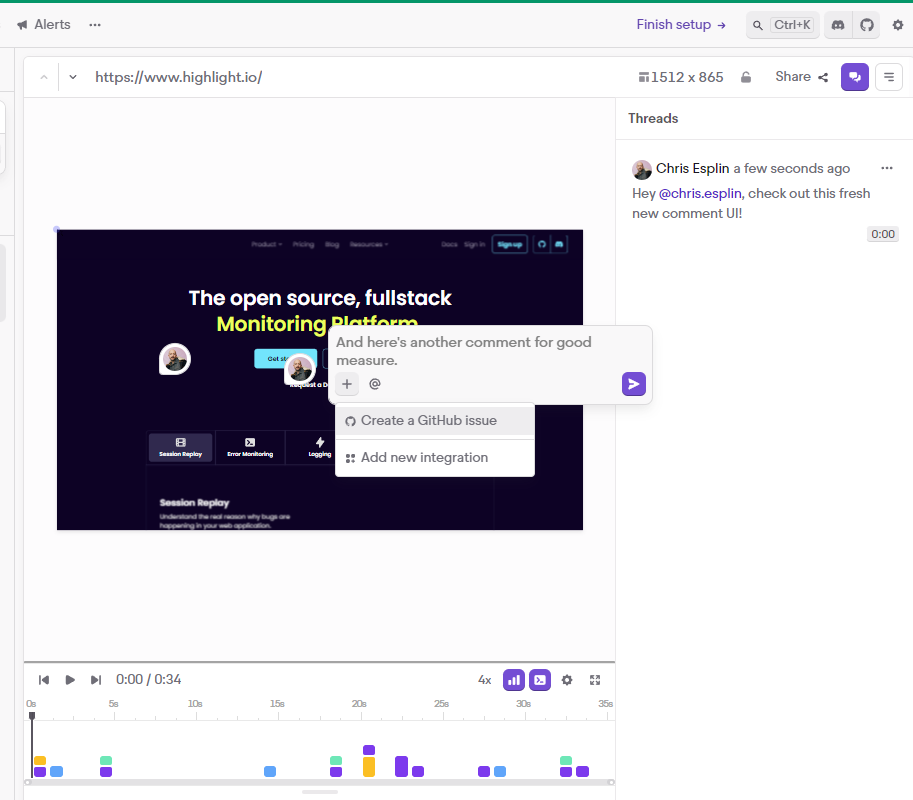Toggle the privacy lock beside the resolution
The width and height of the screenshot is (913, 800).
[746, 77]
